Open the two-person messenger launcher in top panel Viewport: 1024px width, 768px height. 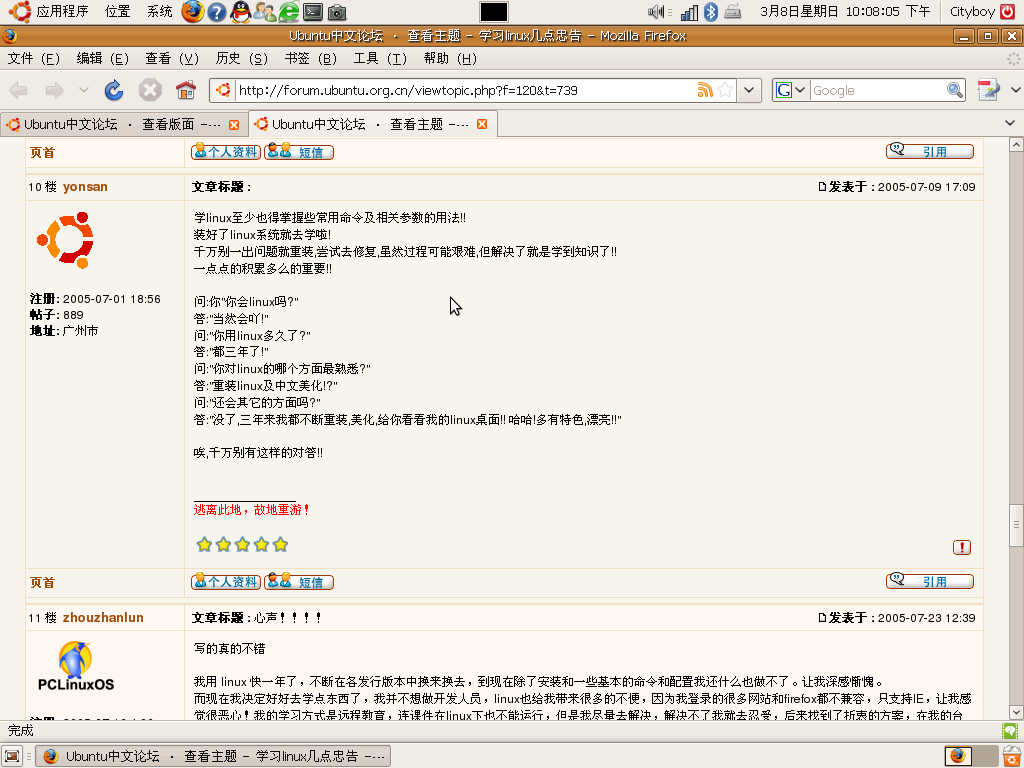click(264, 12)
